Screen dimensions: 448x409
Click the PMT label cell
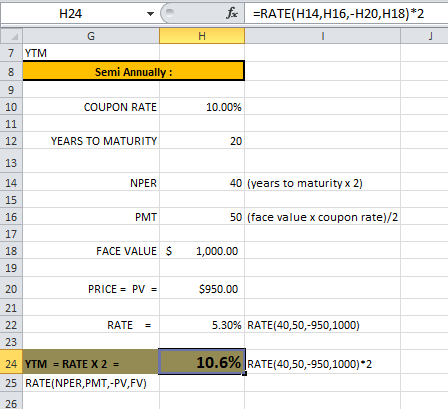91,217
